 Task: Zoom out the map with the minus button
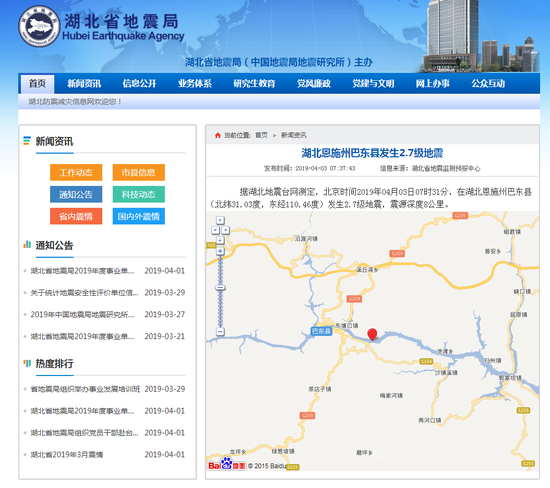pyautogui.click(x=220, y=331)
